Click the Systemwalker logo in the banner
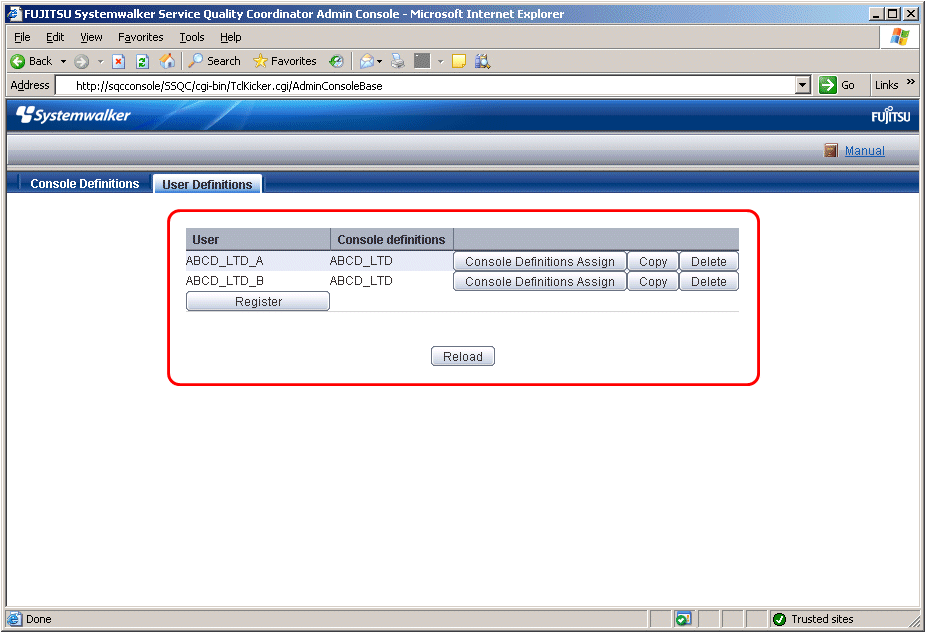This screenshot has height=633, width=926. [73, 115]
